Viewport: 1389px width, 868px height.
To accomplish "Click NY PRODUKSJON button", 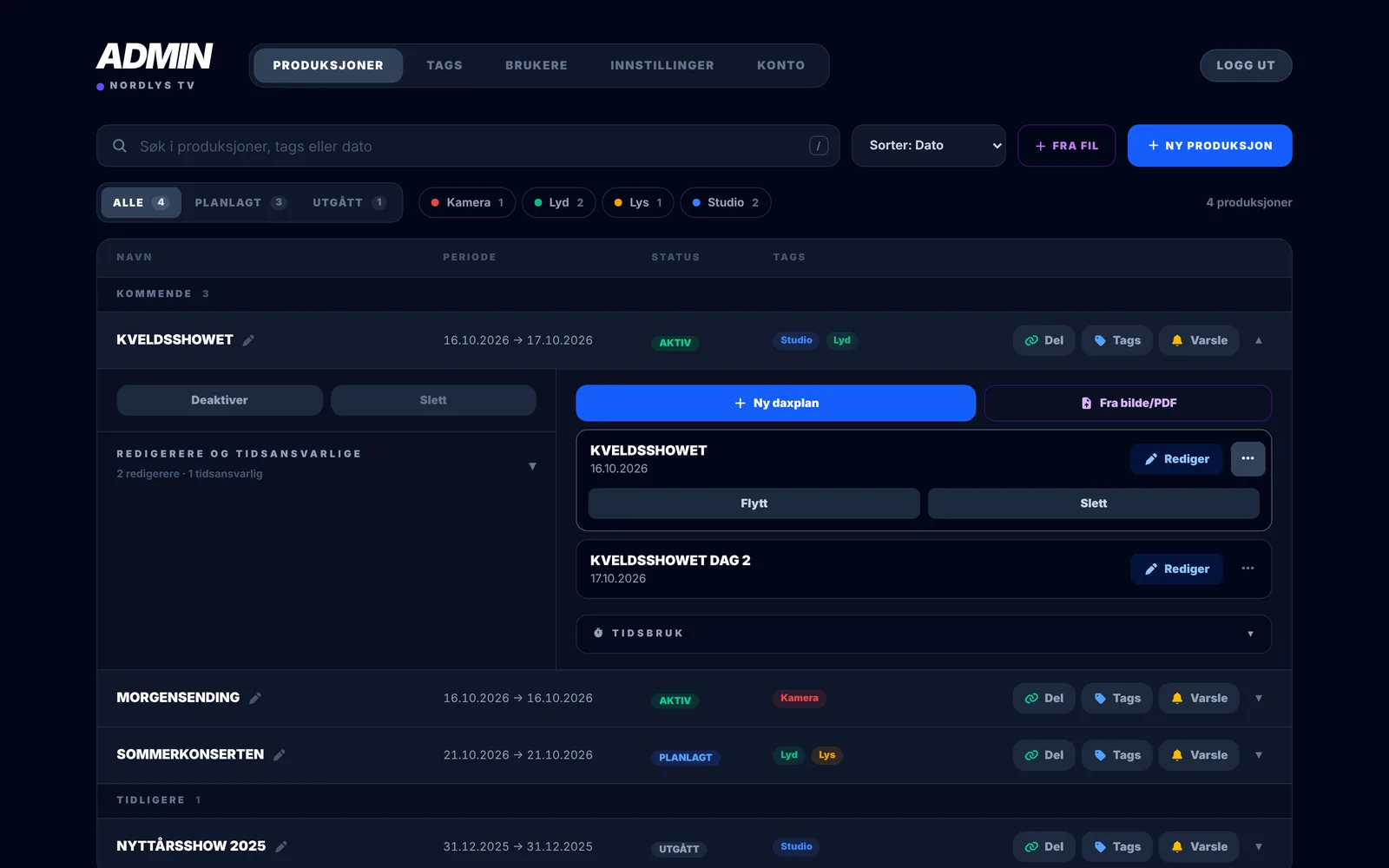I will coord(1209,146).
